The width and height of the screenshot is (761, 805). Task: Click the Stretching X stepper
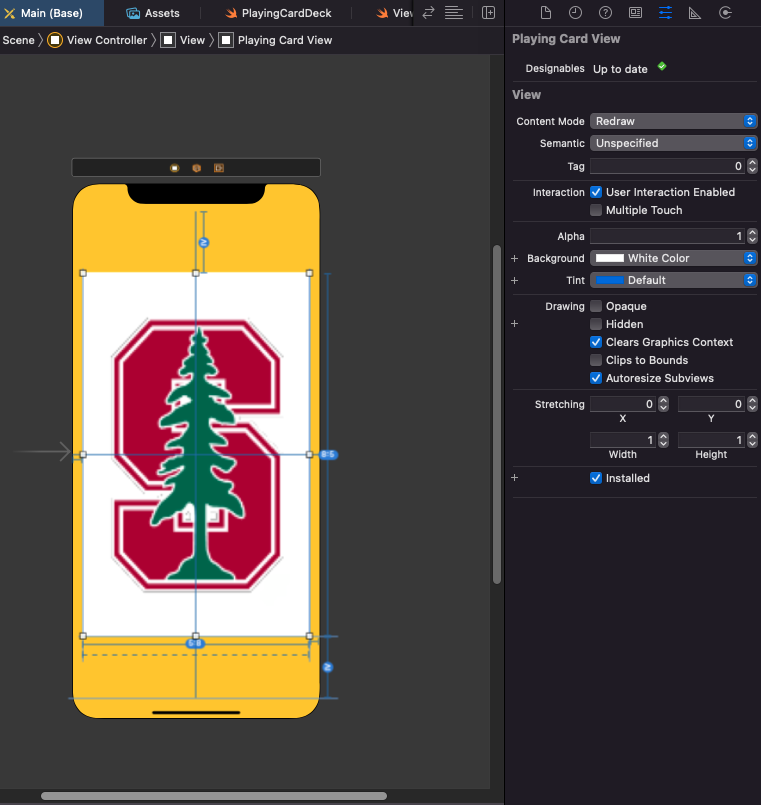(x=663, y=404)
